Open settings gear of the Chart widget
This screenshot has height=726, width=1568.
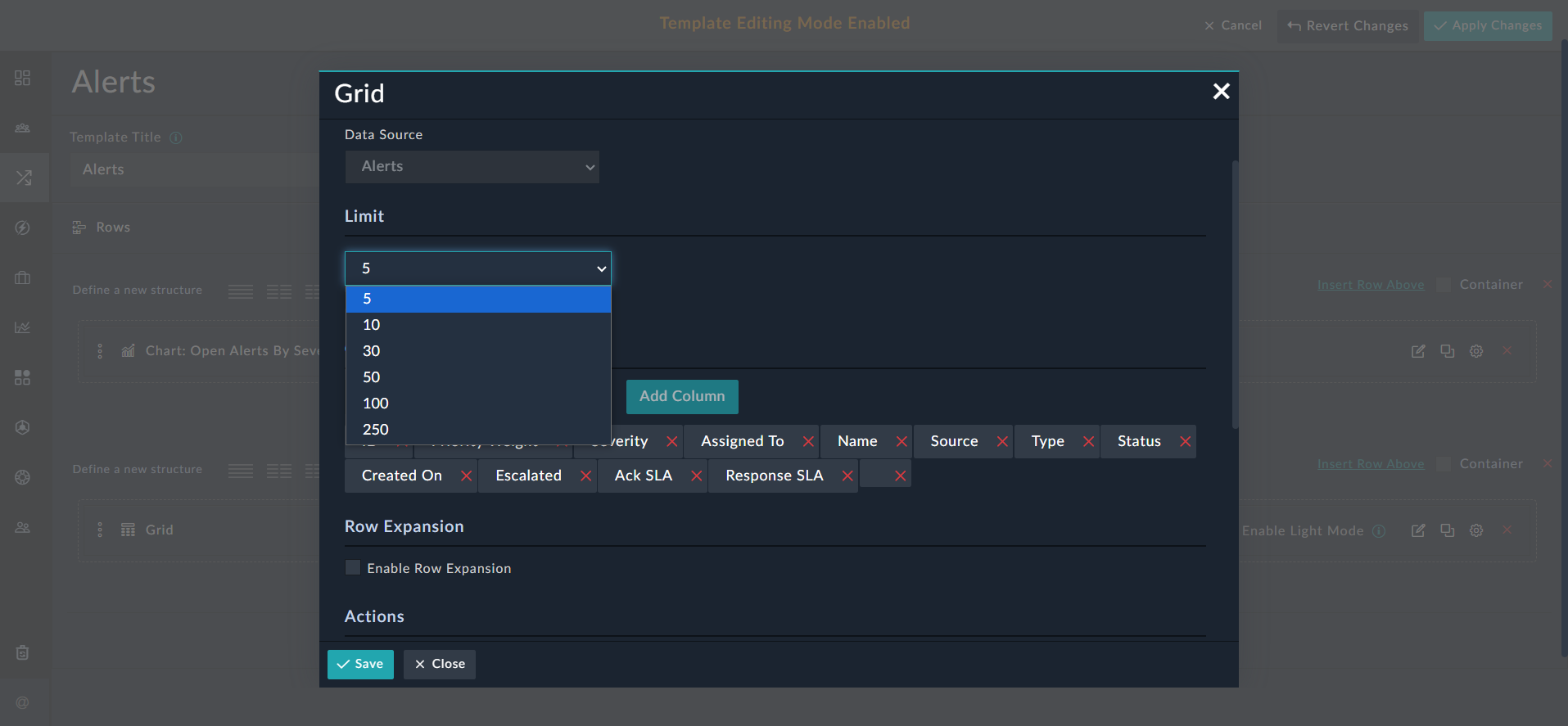point(1476,351)
